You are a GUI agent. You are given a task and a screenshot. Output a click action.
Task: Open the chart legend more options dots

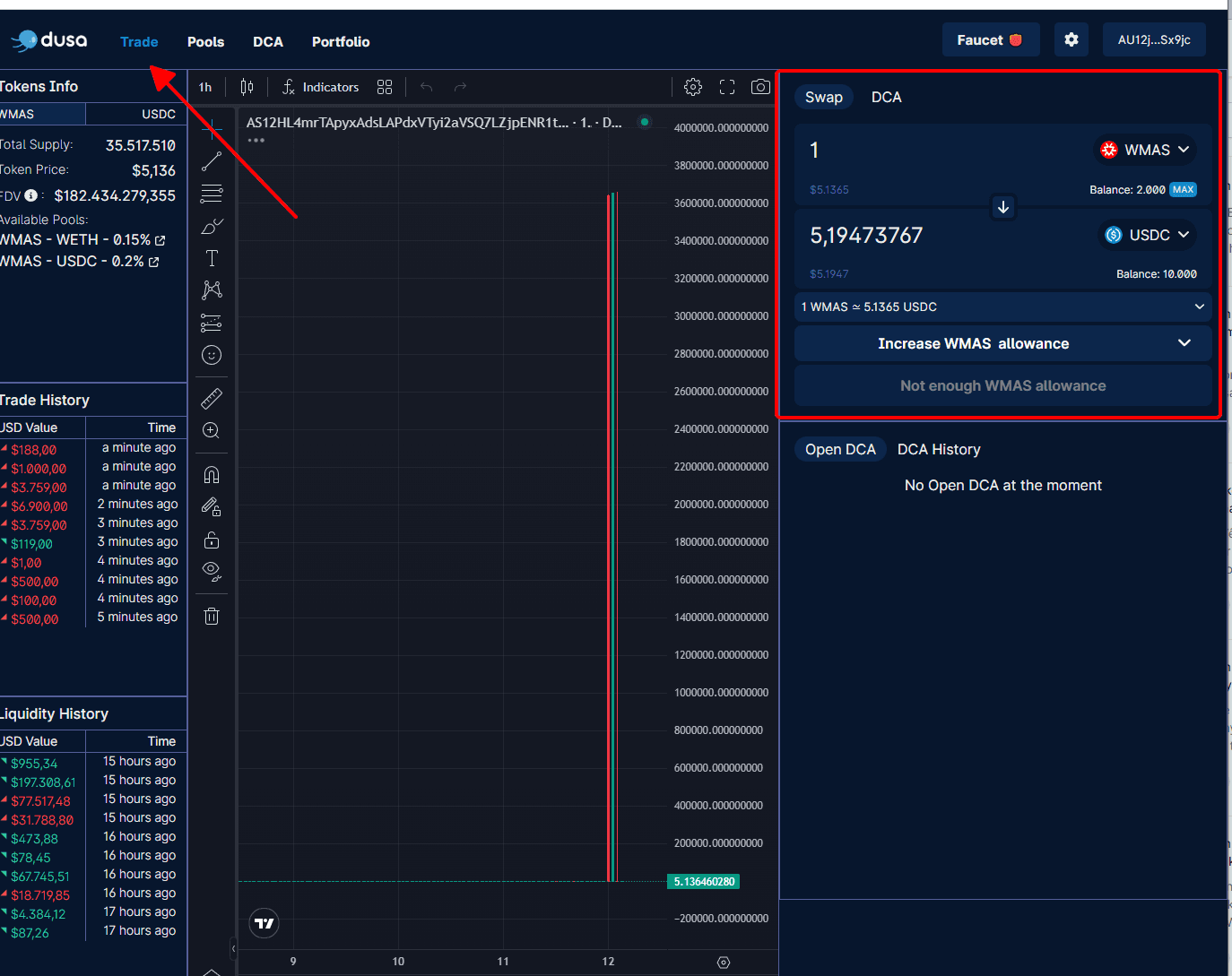pos(256,141)
